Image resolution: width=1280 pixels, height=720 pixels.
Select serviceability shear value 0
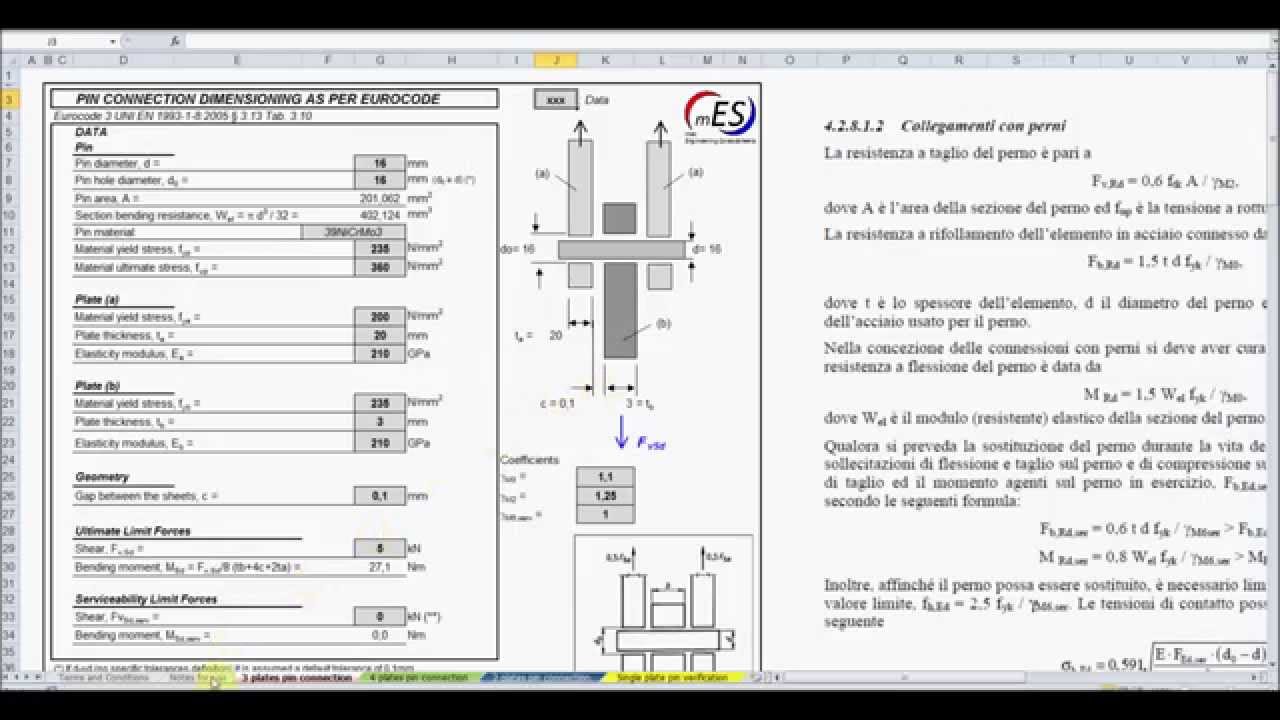[x=380, y=617]
